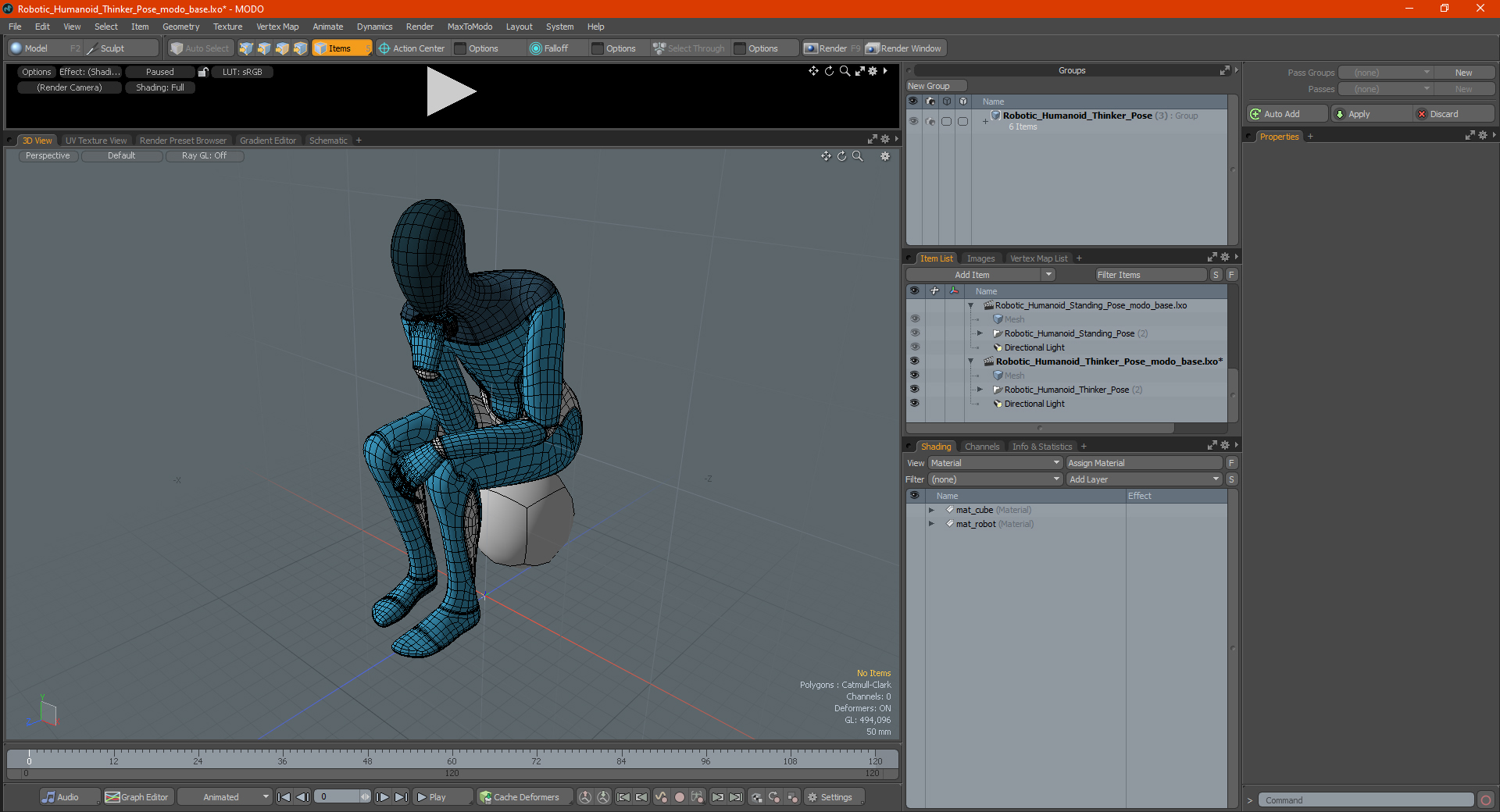Toggle visibility of Robotic_Humanoid_Standing_Pose item
Screen dimensions: 1500x812
point(914,333)
